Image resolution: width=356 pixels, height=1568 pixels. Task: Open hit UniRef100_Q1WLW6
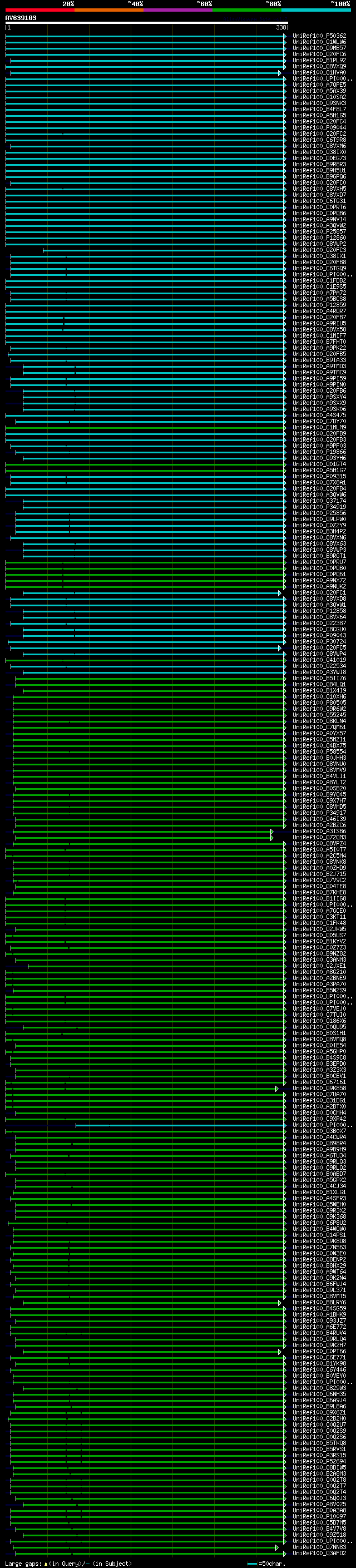pos(319,42)
